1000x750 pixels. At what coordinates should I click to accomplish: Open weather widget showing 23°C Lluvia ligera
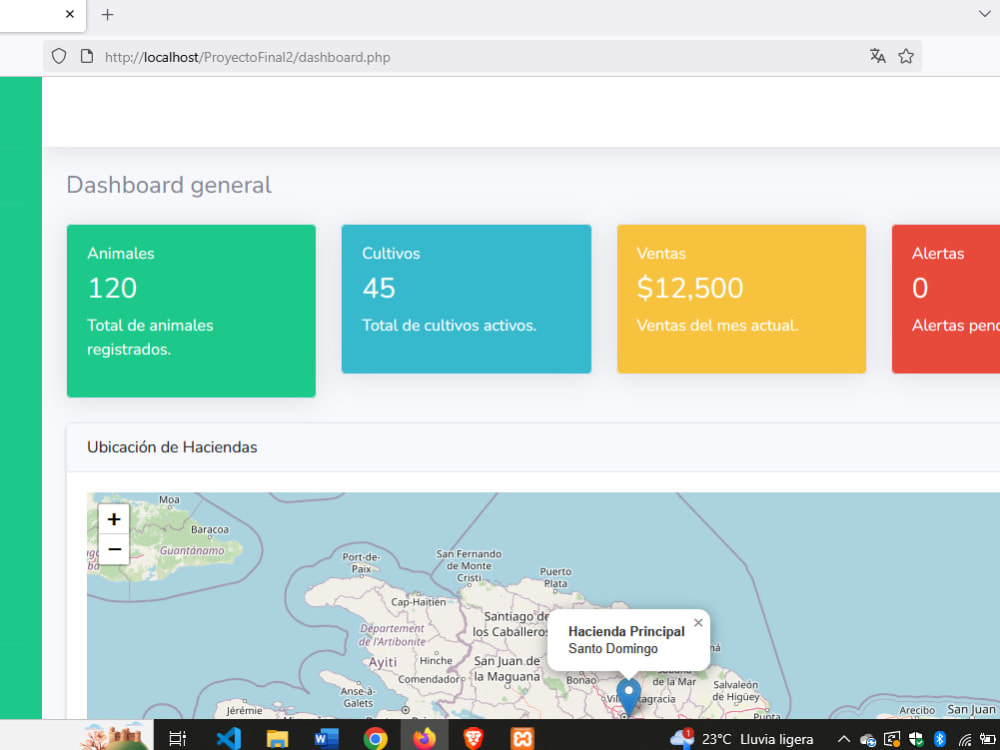(742, 739)
